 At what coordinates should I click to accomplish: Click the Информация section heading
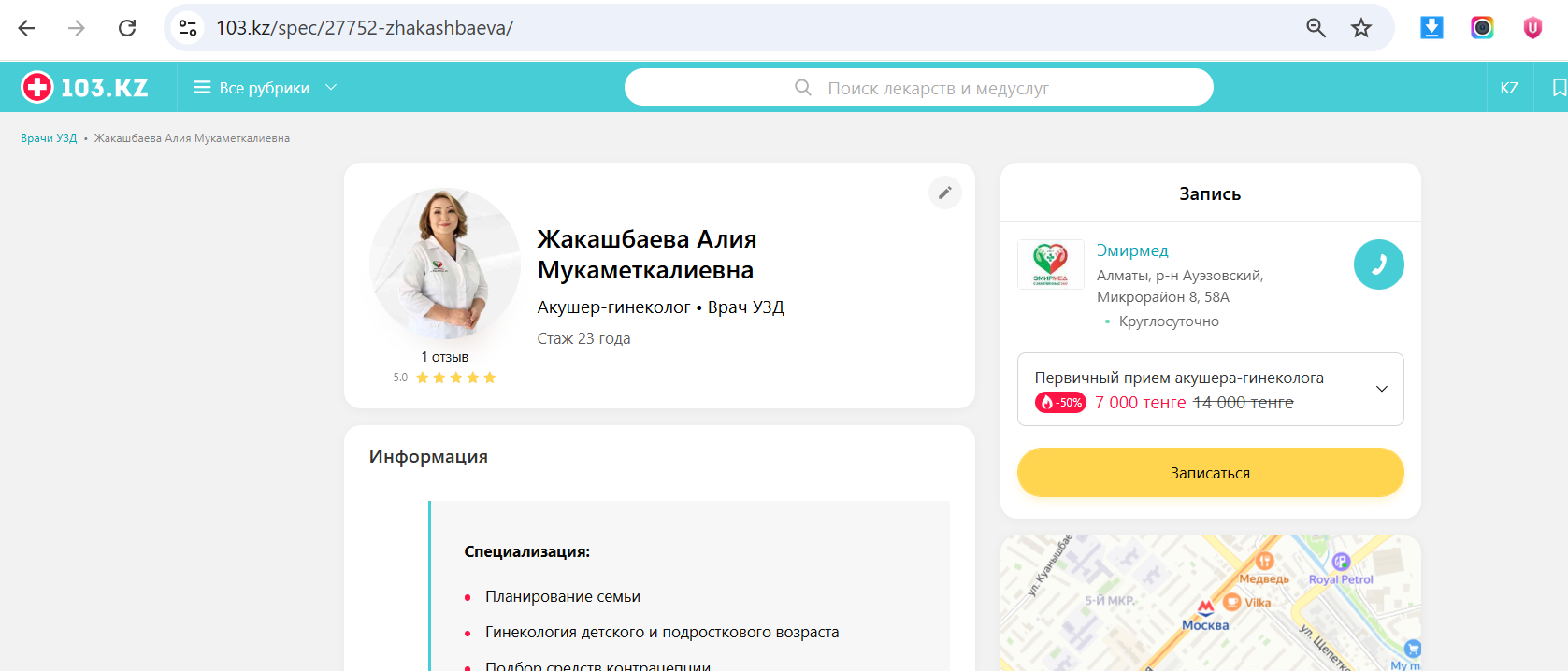[428, 457]
